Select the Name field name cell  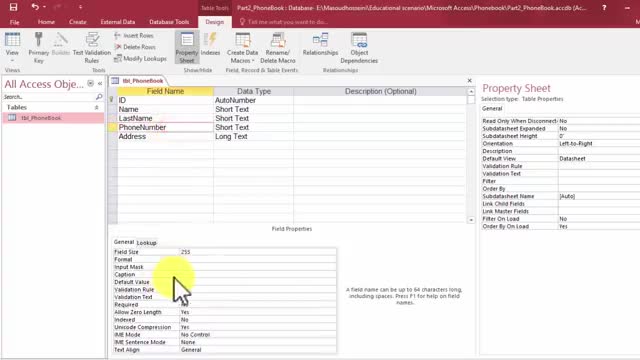coord(165,109)
